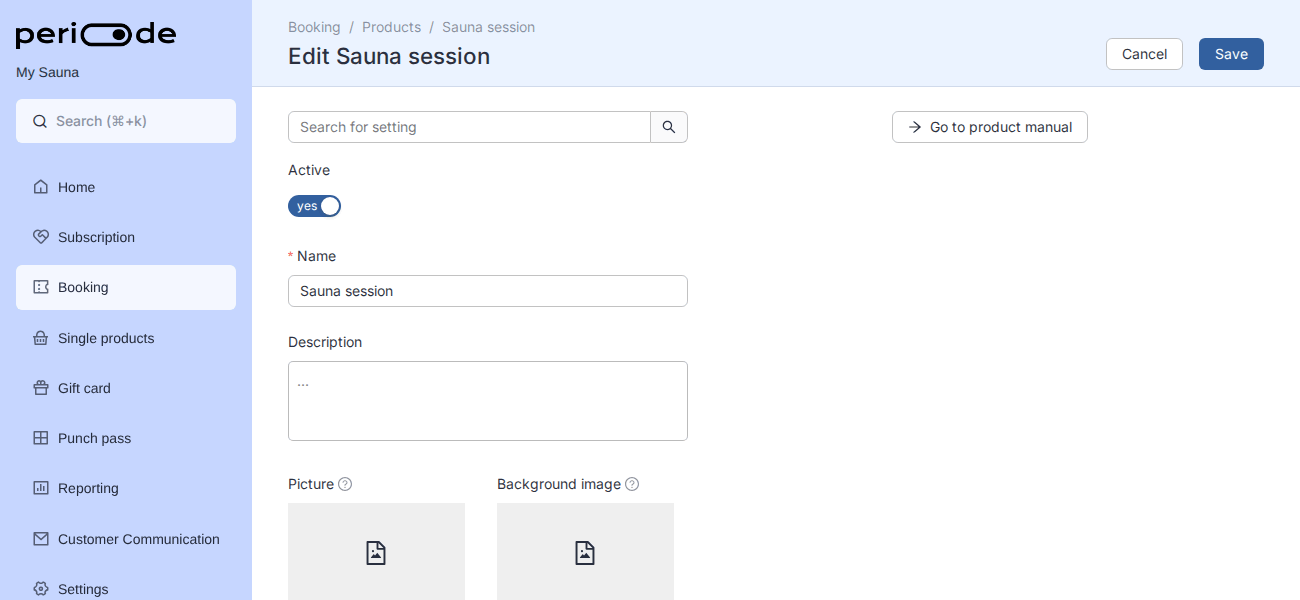Toggle the Active switch off
The width and height of the screenshot is (1300, 600).
[314, 206]
